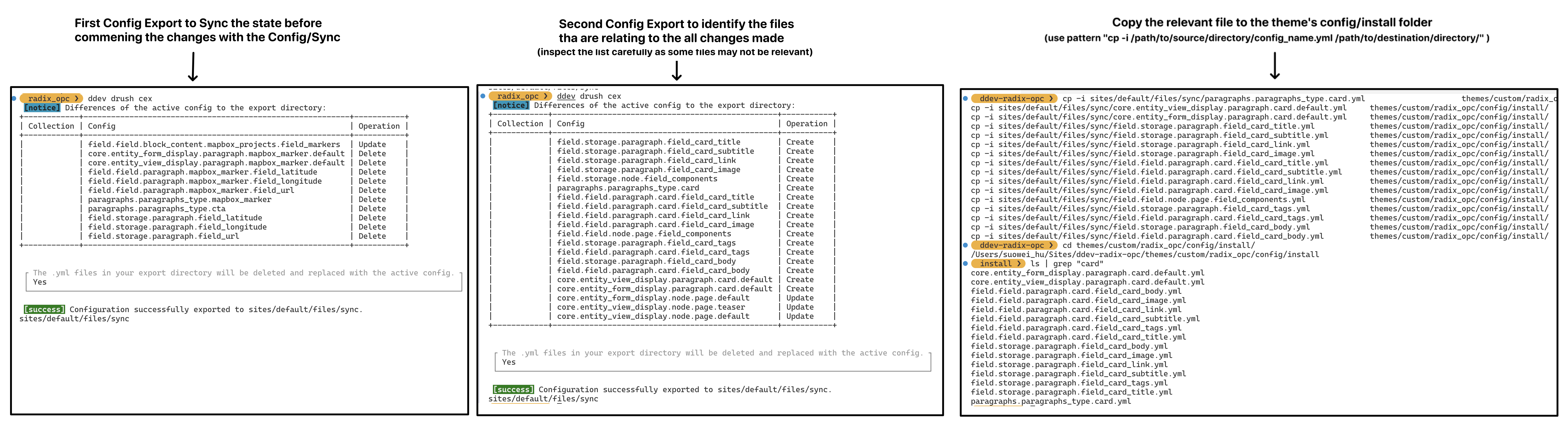Click the [notice] badge in left terminal

(42, 108)
